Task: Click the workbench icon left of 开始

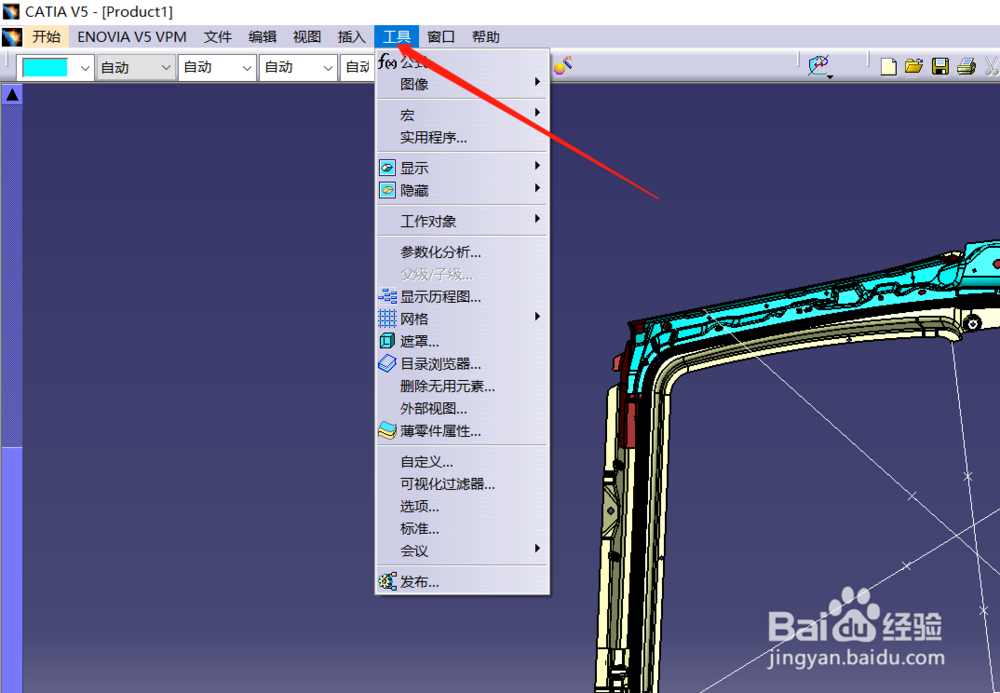Action: click(x=12, y=37)
